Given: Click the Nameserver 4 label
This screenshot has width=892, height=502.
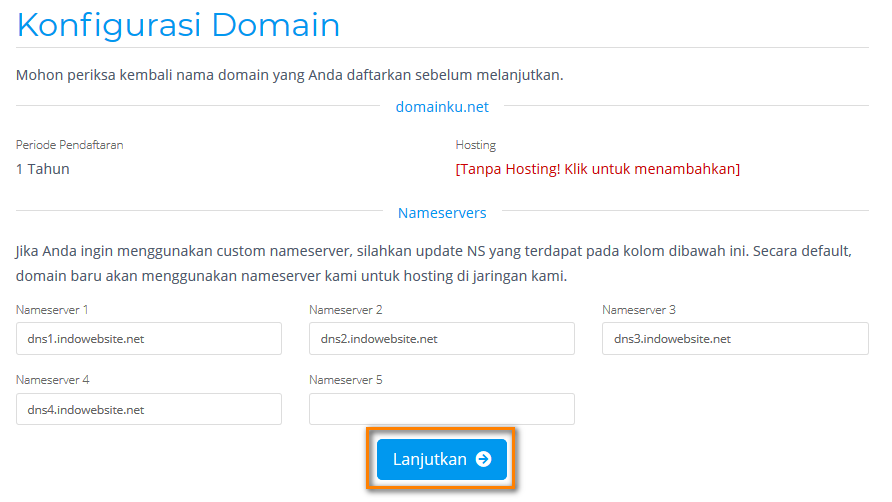Looking at the screenshot, I should (53, 380).
